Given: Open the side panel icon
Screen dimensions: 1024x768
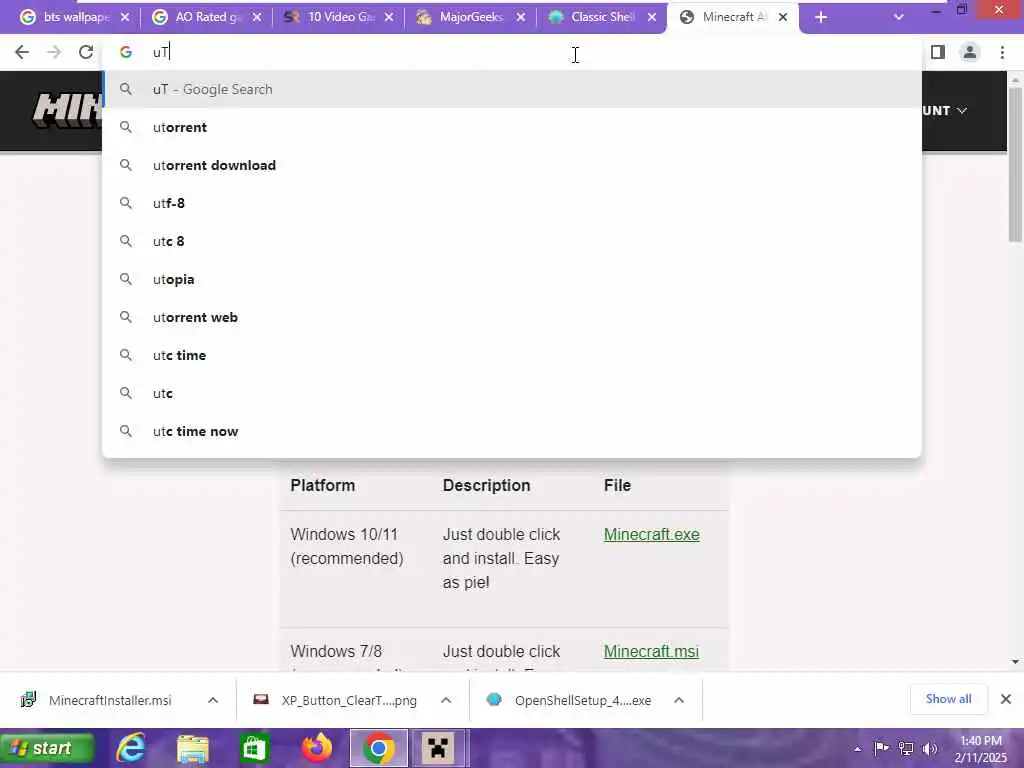Looking at the screenshot, I should click(x=938, y=52).
